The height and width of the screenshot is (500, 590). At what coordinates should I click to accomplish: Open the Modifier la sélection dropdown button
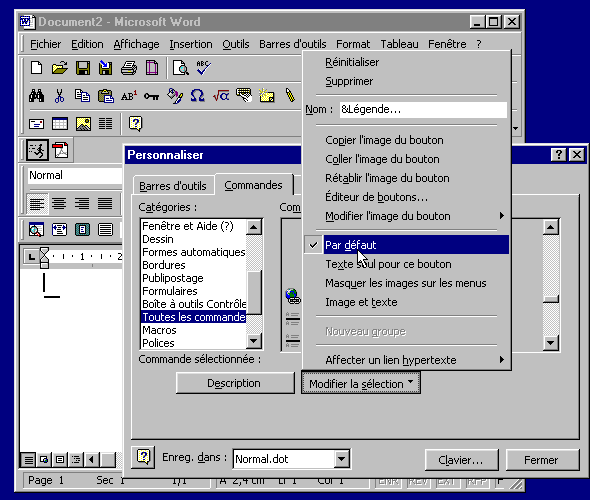pyautogui.click(x=361, y=383)
